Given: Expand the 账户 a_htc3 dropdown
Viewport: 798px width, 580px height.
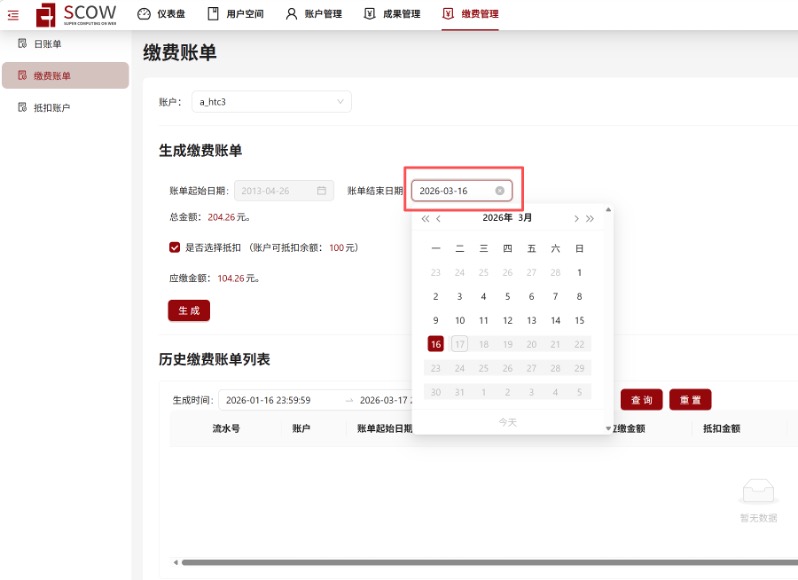Looking at the screenshot, I should point(340,101).
